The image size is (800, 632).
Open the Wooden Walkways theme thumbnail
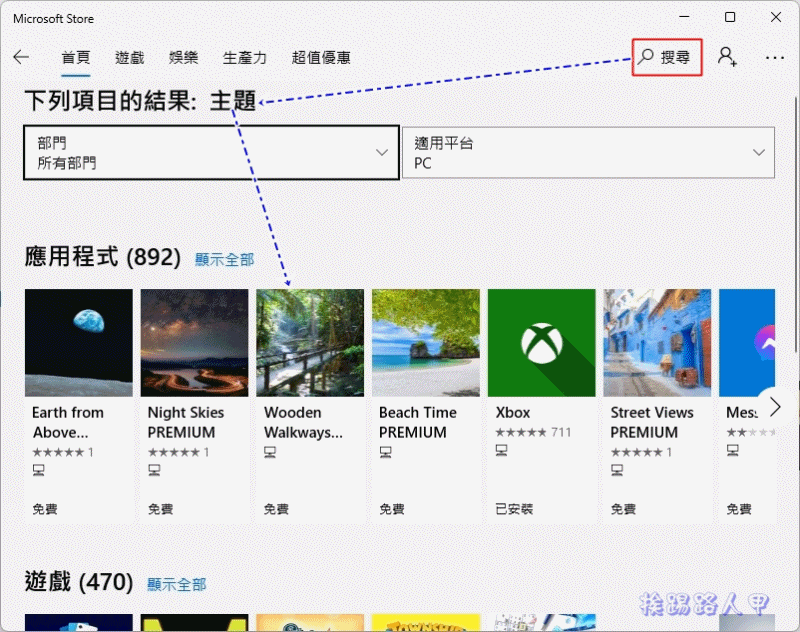310,343
